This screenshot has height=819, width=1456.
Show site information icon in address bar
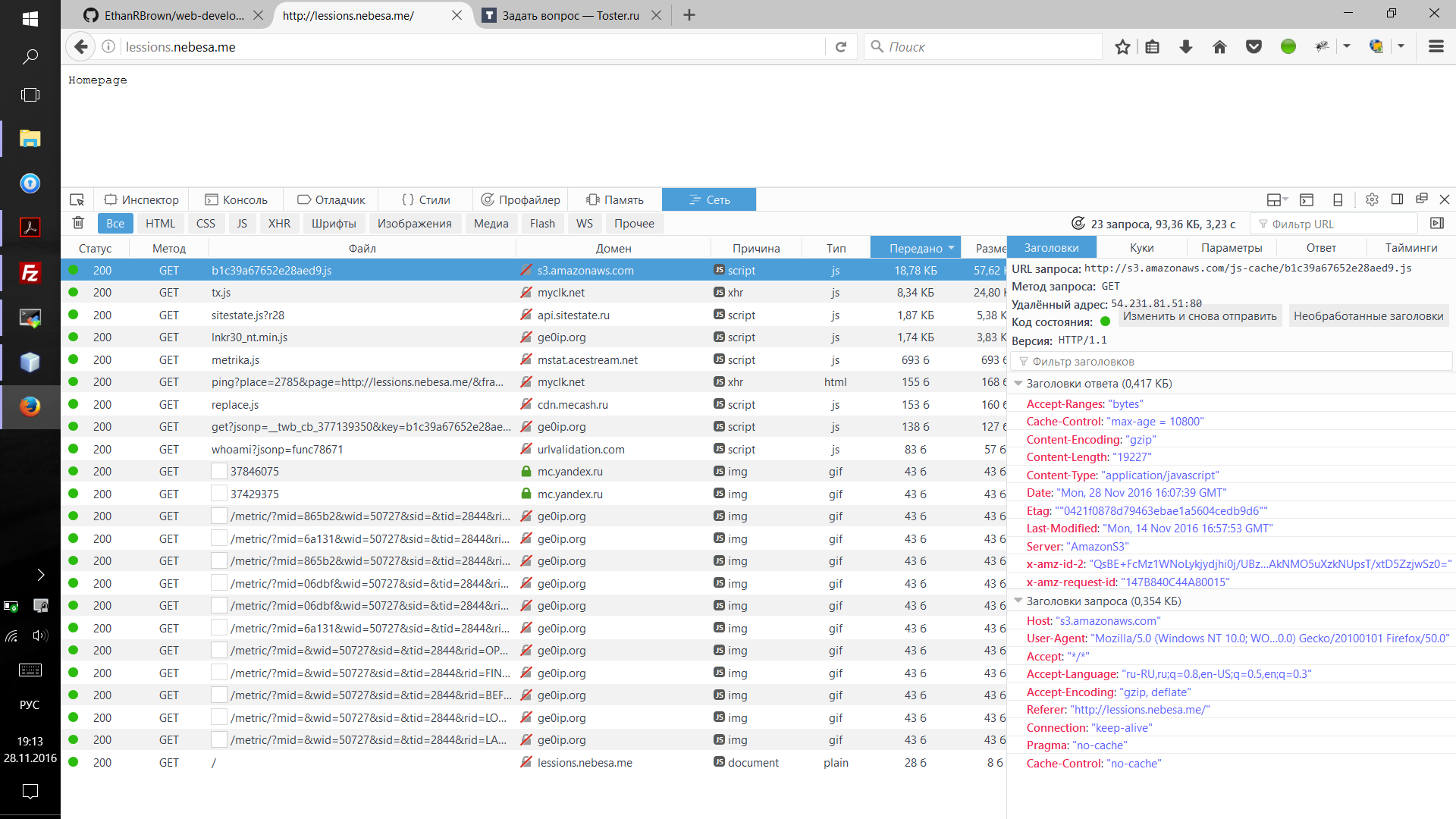click(108, 47)
